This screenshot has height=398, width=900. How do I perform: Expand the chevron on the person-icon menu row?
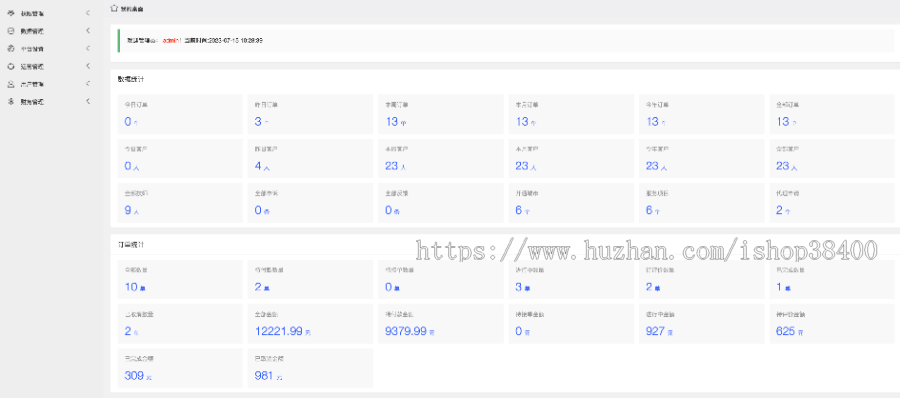(88, 84)
